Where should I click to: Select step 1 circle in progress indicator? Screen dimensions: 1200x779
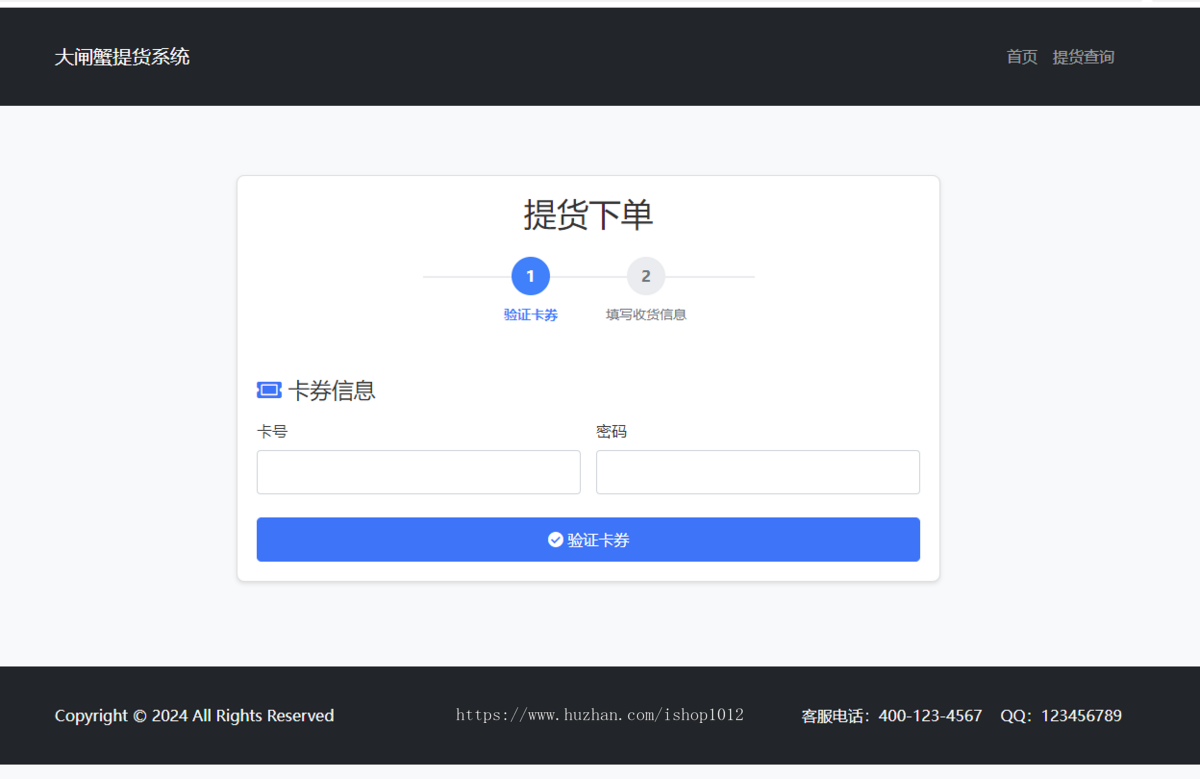530,276
